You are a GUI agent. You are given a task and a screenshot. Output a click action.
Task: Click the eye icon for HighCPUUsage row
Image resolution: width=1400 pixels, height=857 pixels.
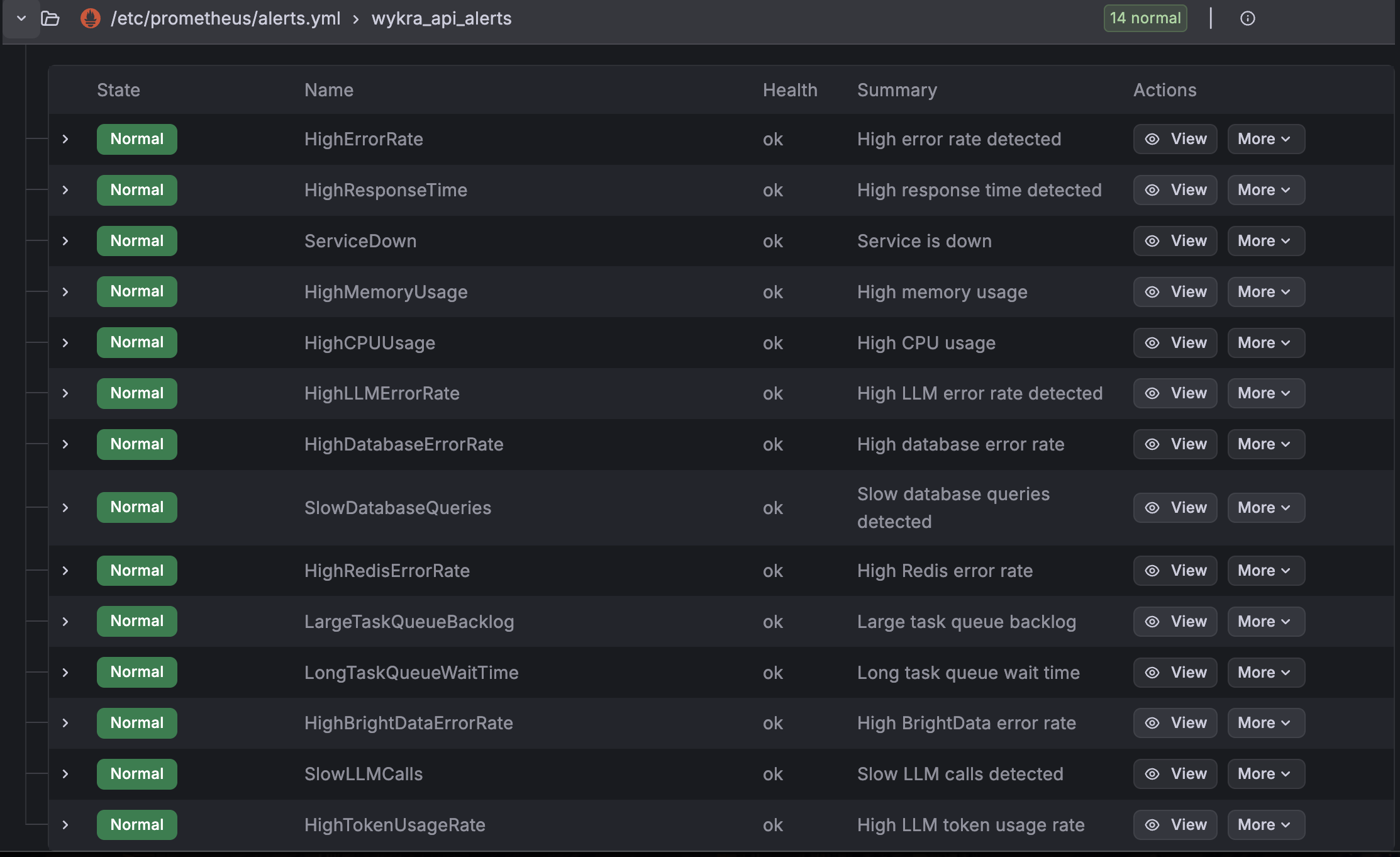1152,343
